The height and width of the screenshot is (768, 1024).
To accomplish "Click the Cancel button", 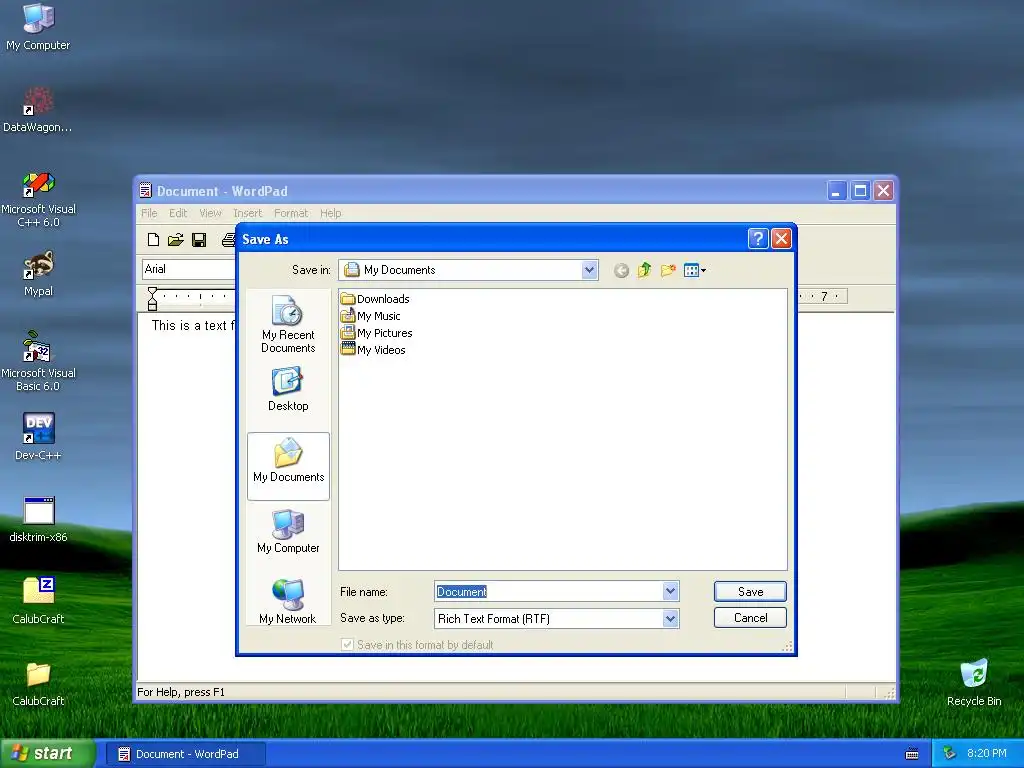I will (750, 618).
